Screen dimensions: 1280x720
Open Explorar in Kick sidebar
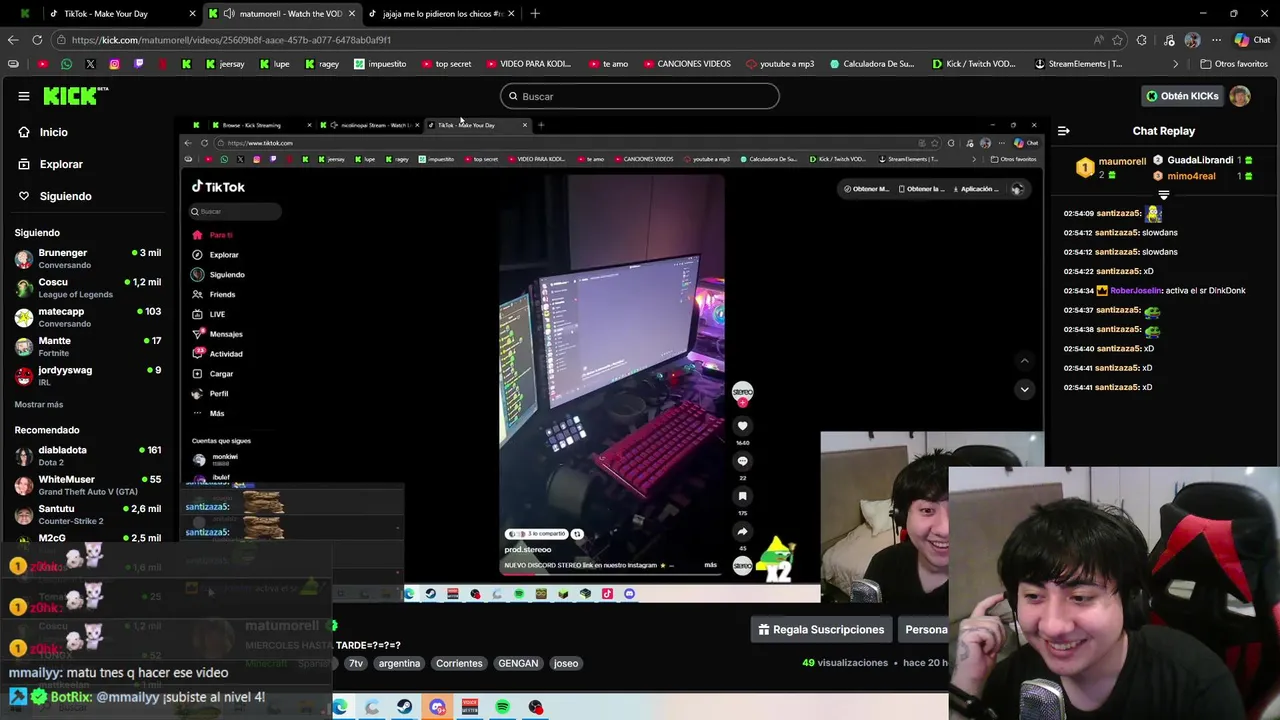pos(60,164)
